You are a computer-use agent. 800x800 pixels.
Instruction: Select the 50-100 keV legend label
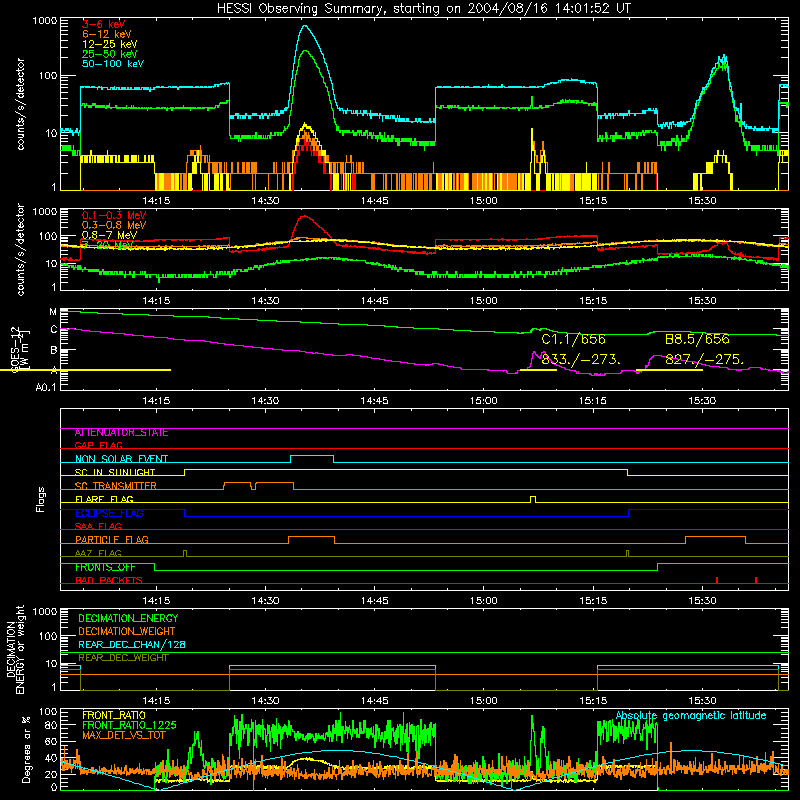[113, 64]
